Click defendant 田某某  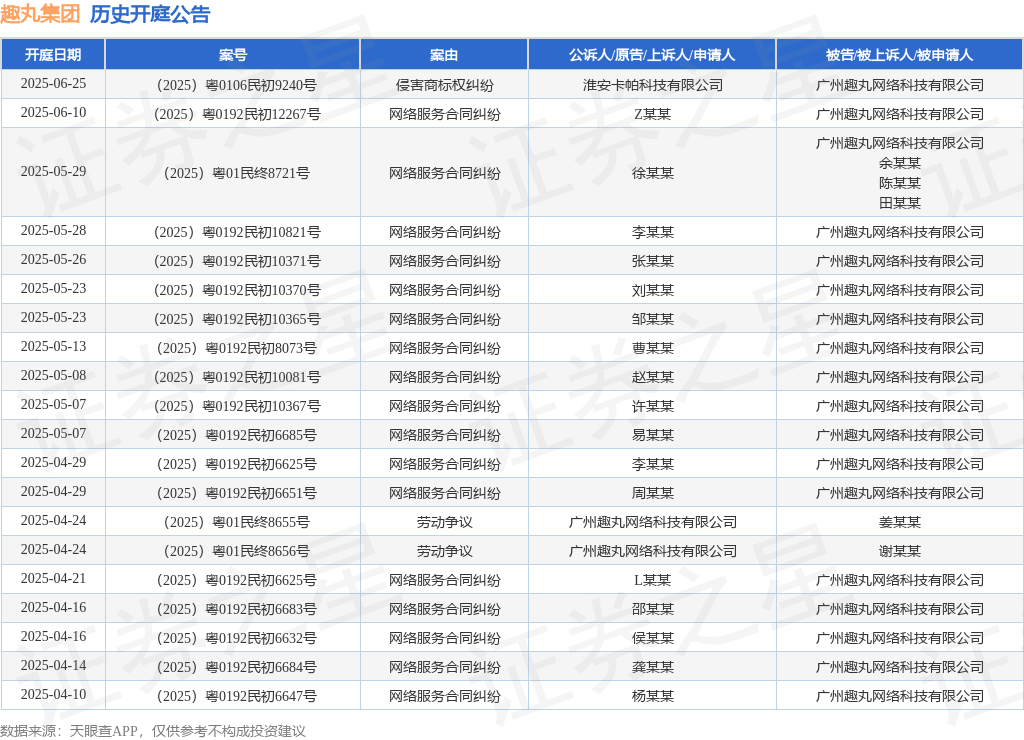pos(899,203)
